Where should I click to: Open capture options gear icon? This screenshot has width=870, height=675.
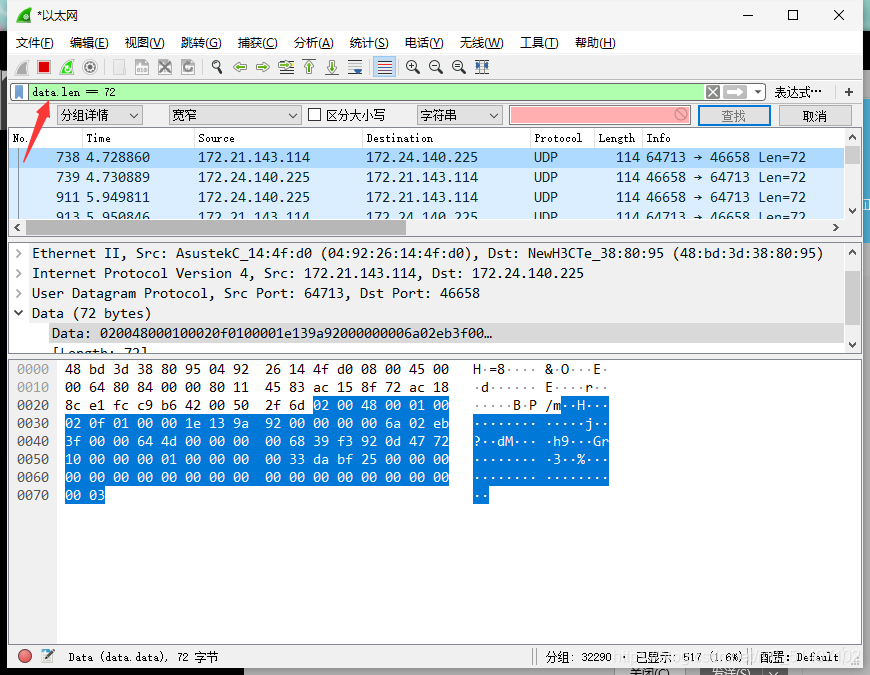89,67
